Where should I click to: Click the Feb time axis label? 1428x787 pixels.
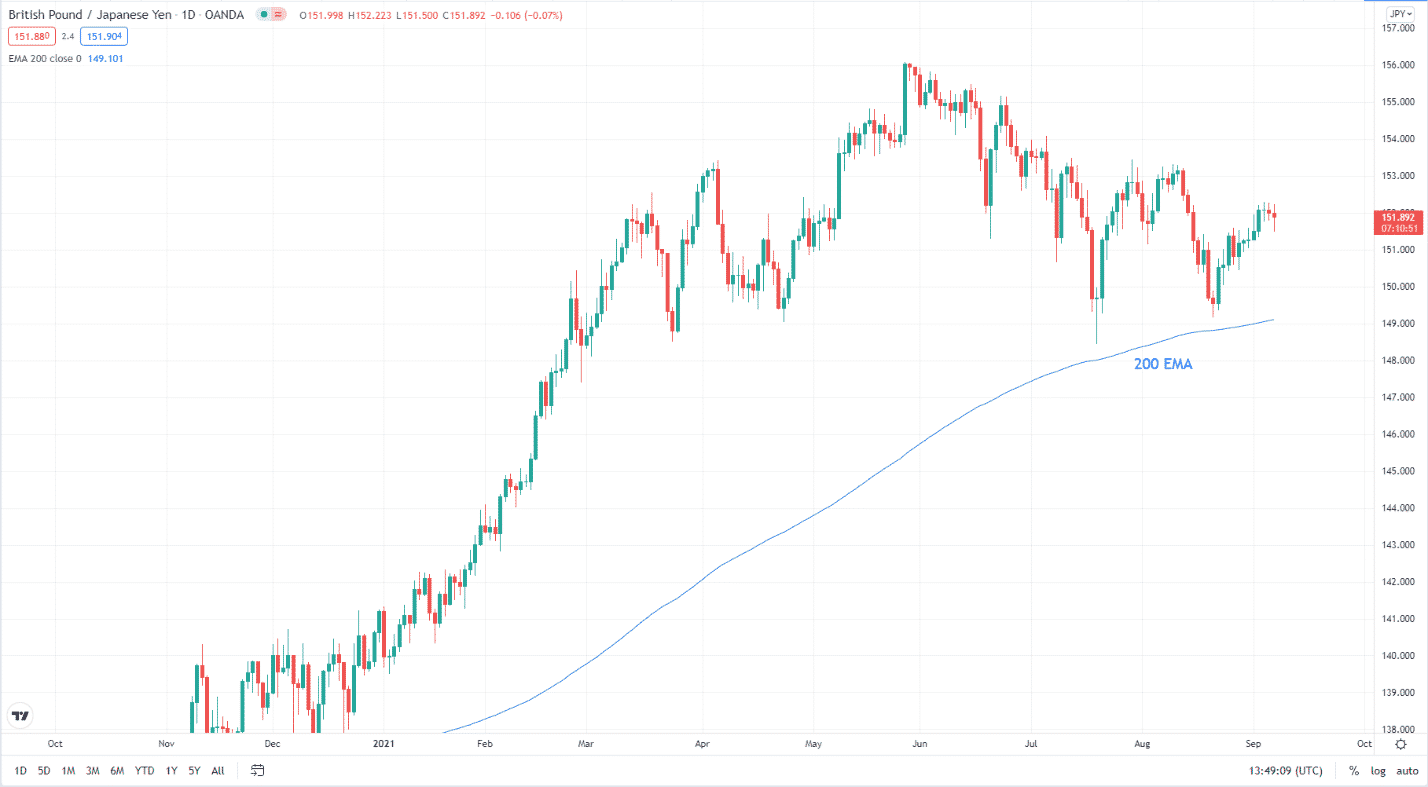click(x=486, y=744)
